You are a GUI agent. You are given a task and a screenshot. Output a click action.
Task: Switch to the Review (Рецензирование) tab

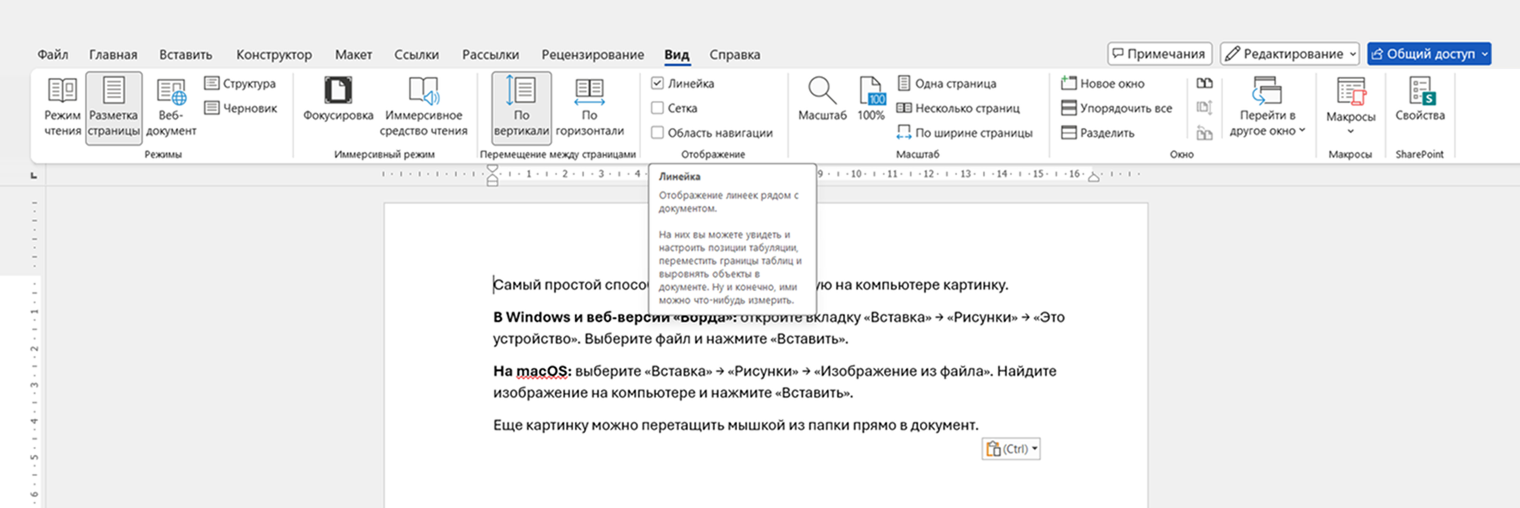click(593, 55)
